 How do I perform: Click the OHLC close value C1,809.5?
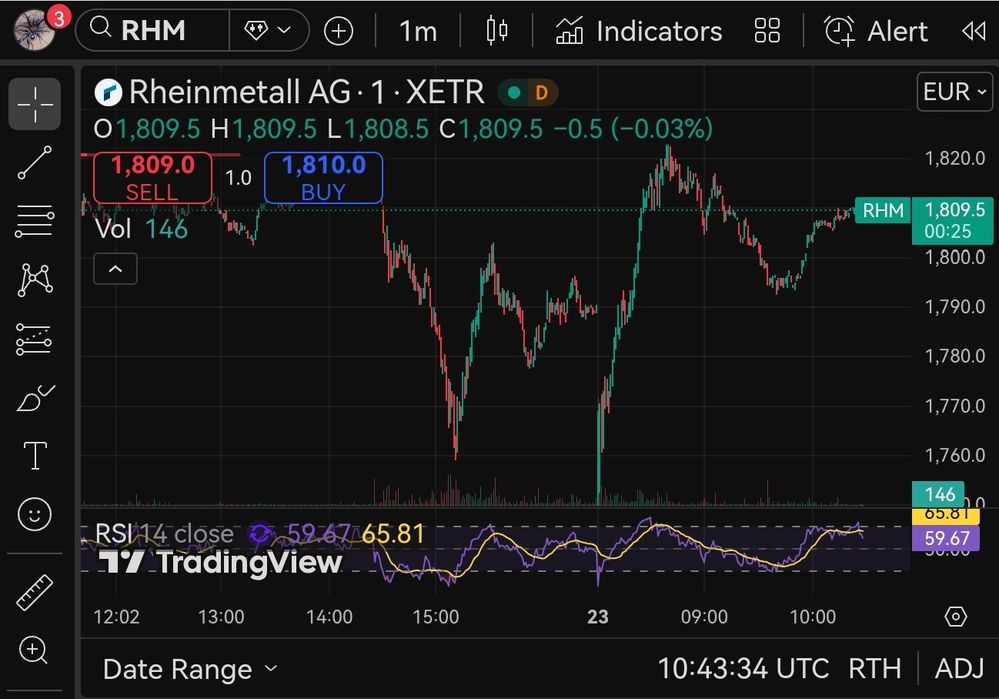(x=491, y=129)
